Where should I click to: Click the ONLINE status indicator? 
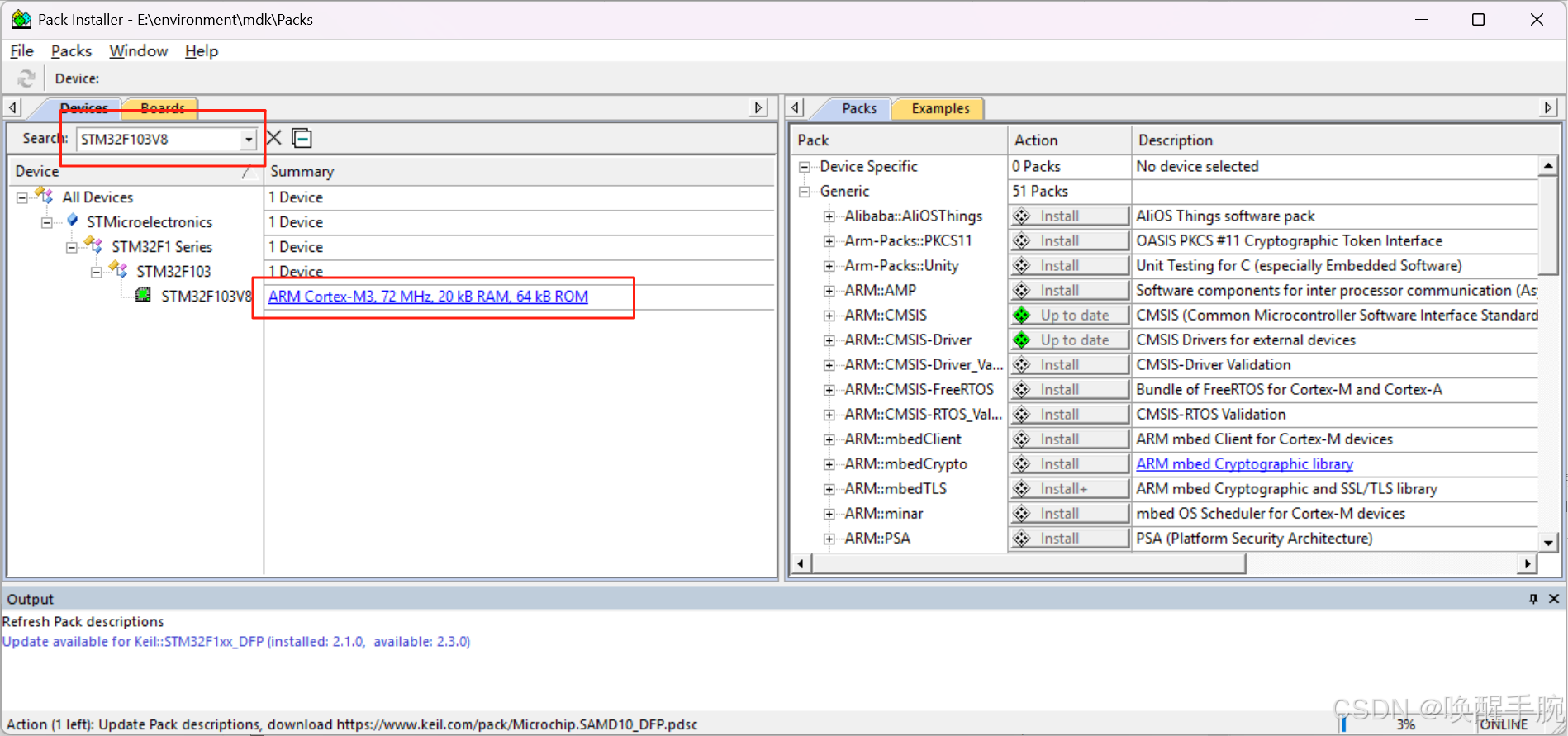point(1503,724)
